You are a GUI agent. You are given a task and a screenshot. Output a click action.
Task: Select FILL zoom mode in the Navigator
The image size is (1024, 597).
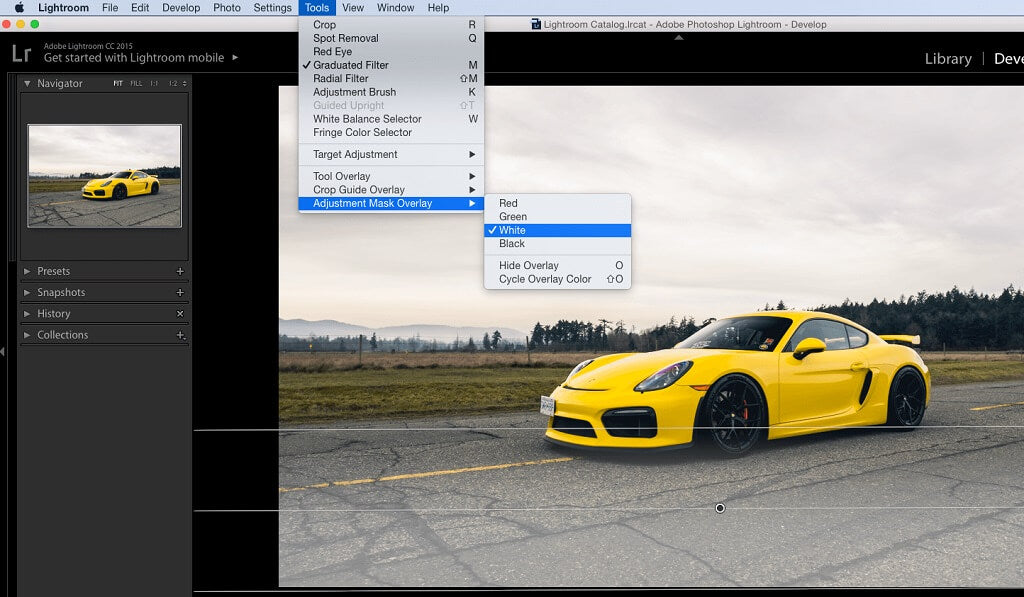[137, 83]
